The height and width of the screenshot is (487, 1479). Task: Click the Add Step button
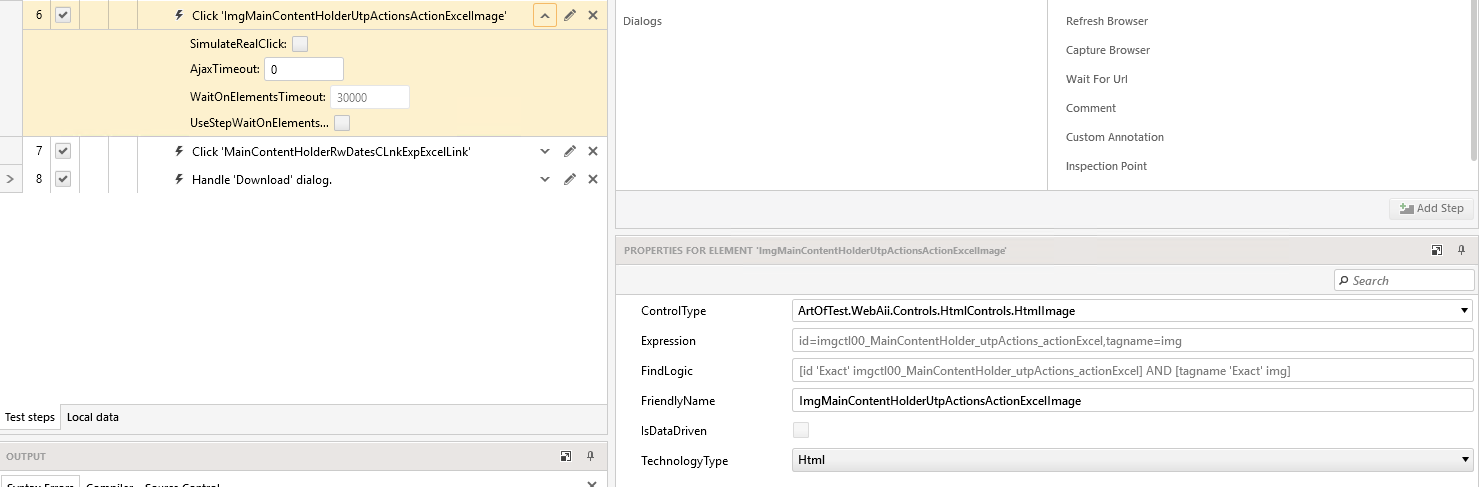[1431, 208]
